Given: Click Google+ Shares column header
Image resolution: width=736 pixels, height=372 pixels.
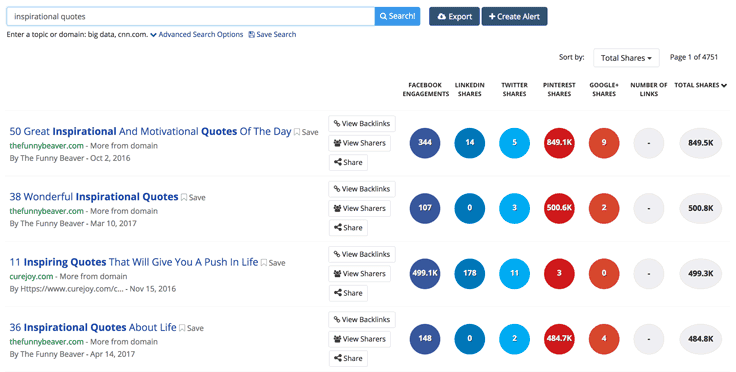Looking at the screenshot, I should point(604,89).
